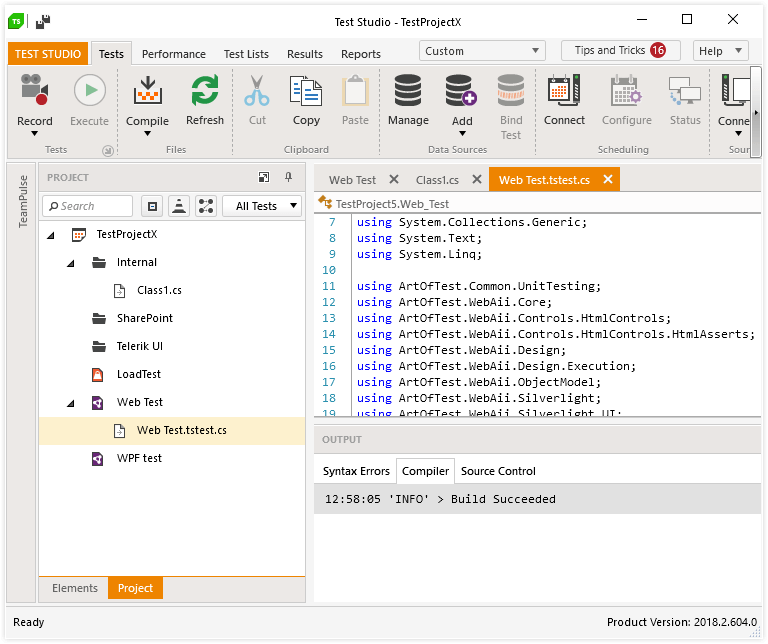
Task: Click the SharePoint folder icon
Action: pos(99,319)
